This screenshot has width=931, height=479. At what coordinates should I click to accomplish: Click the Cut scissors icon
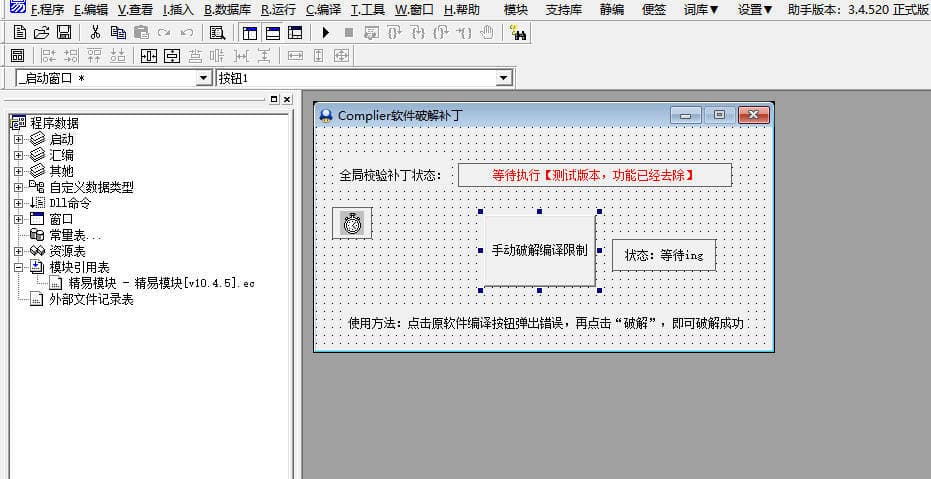coord(95,32)
